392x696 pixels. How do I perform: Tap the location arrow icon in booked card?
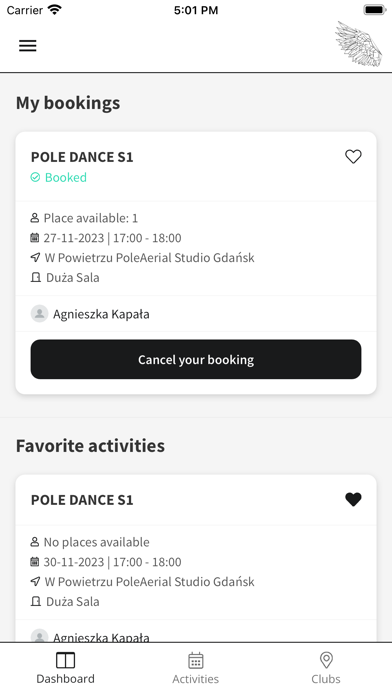35,257
